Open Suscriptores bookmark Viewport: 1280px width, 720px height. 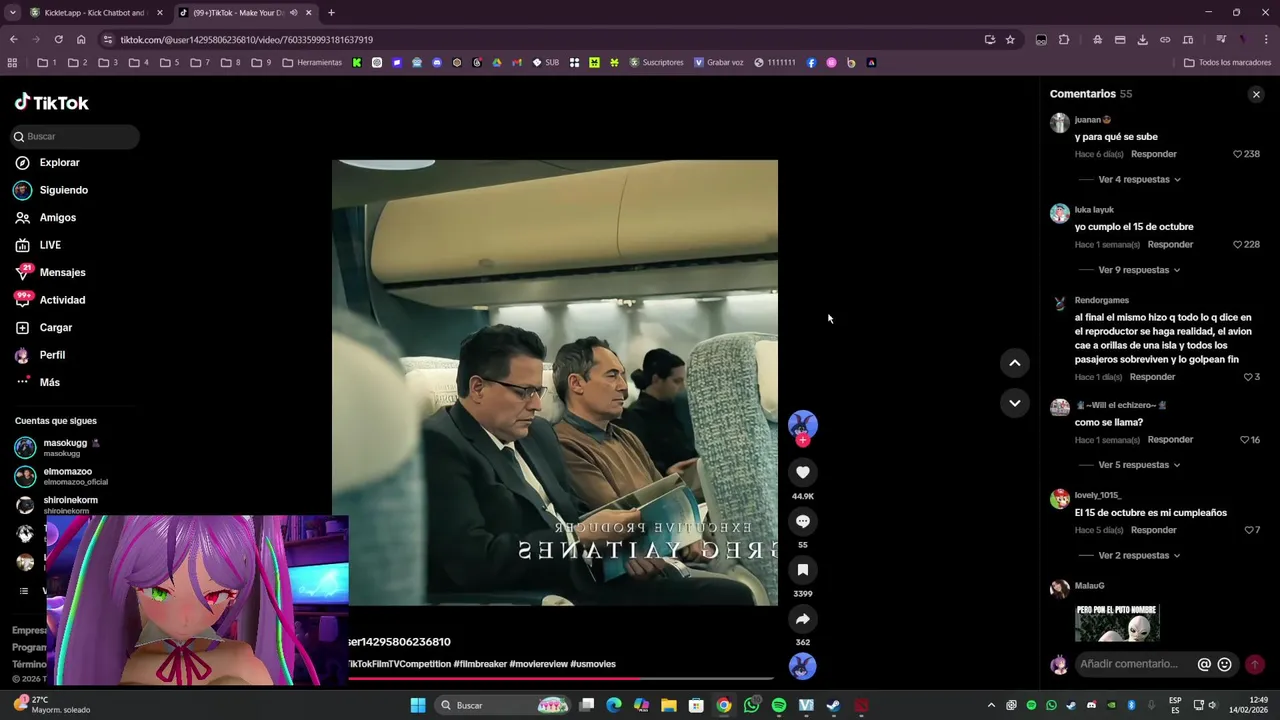pyautogui.click(x=656, y=62)
